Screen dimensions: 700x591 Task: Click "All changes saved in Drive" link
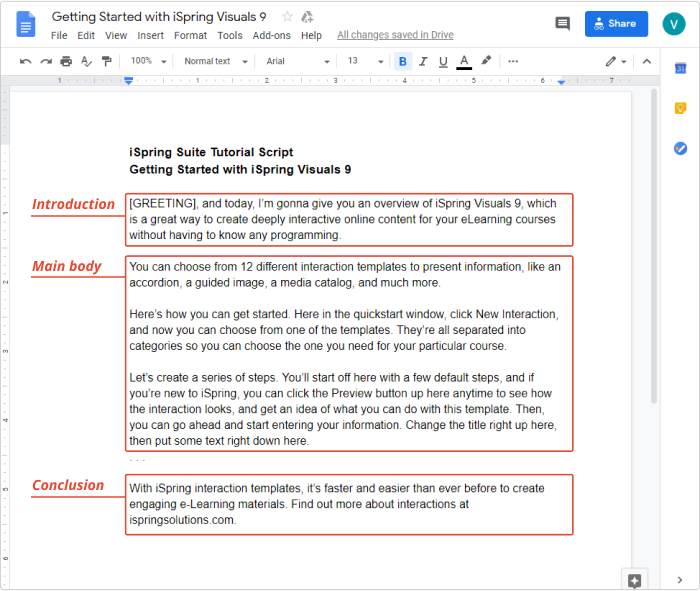point(395,35)
